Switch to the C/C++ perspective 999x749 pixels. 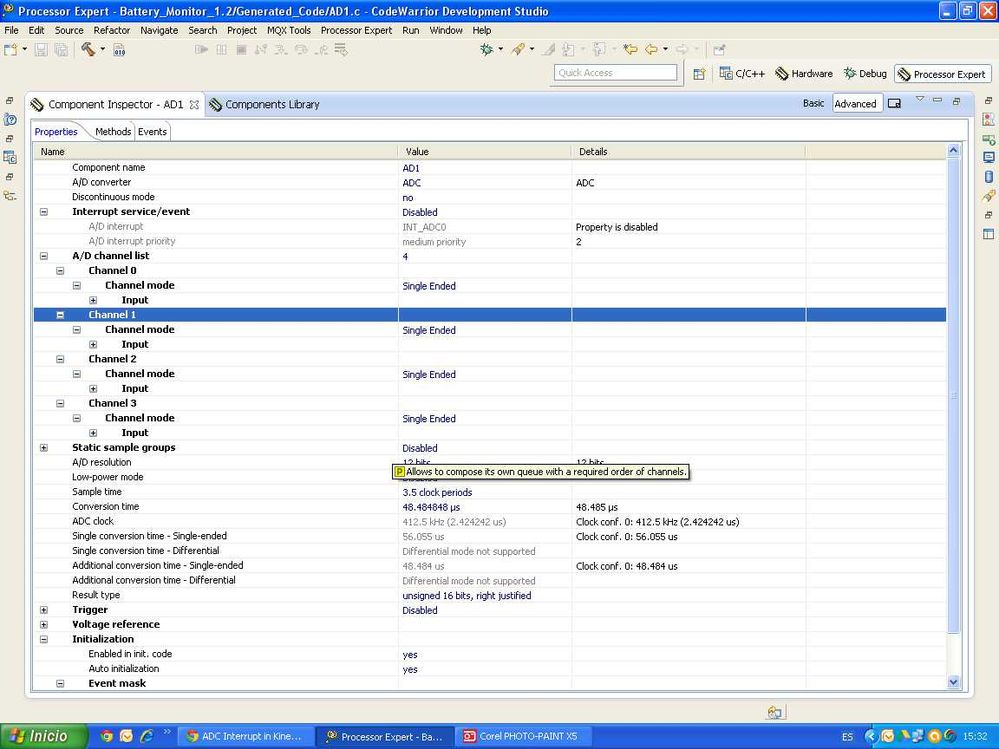743,74
